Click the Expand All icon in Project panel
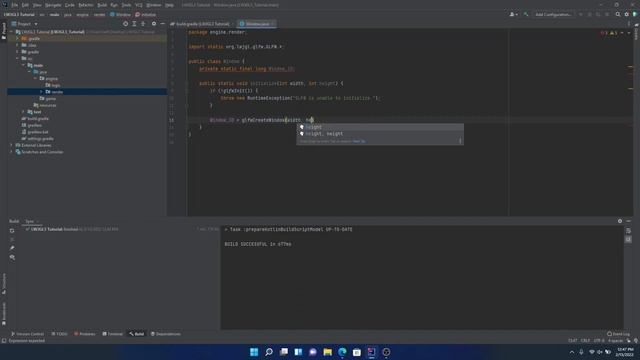 pyautogui.click(x=134, y=24)
